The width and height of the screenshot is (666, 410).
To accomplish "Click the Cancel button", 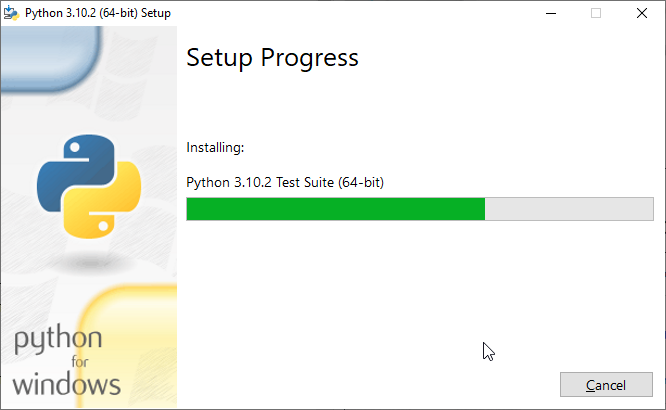I will pyautogui.click(x=606, y=385).
